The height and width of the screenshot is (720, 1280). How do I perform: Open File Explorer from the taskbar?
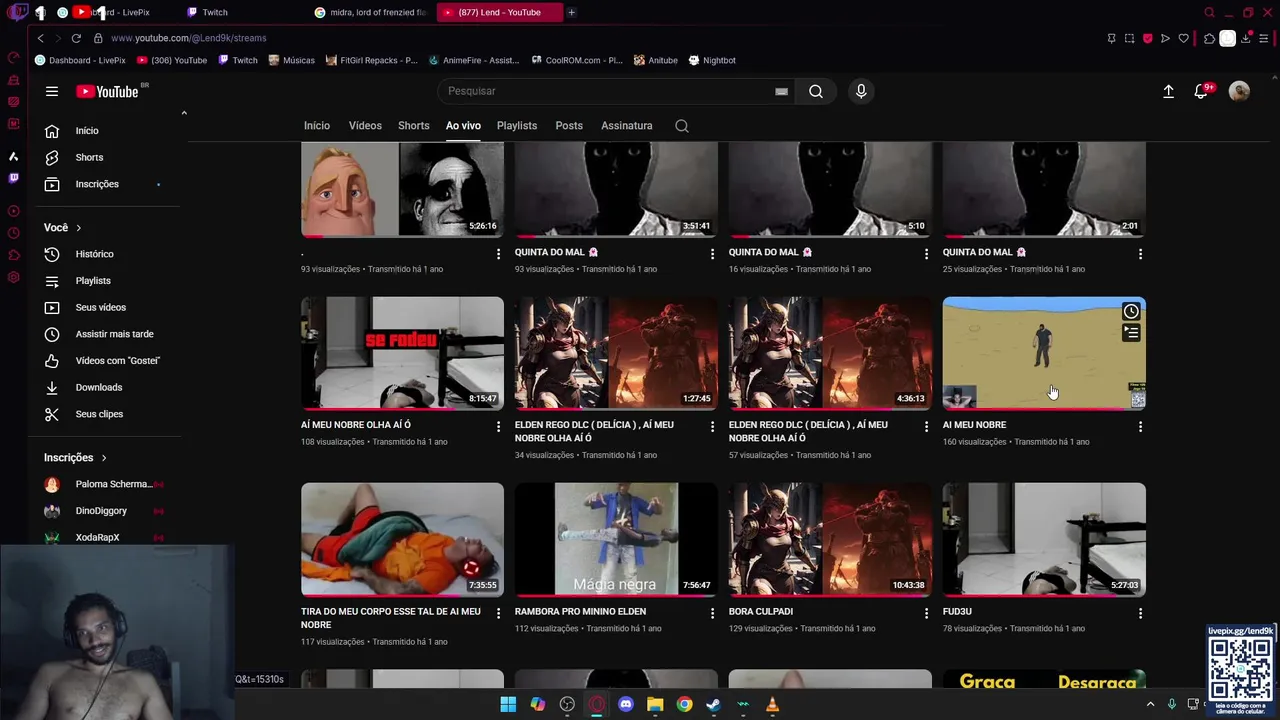655,704
